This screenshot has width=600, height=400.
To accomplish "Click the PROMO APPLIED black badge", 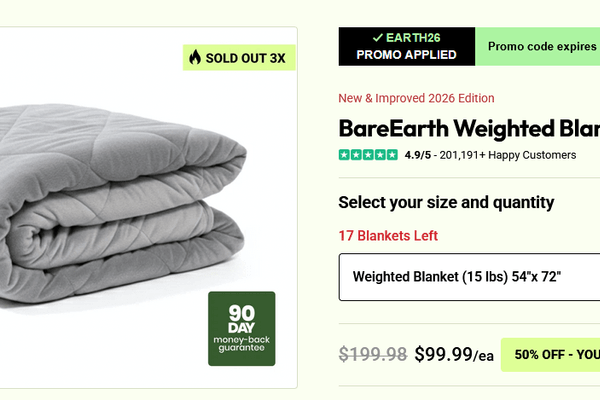I will click(406, 47).
